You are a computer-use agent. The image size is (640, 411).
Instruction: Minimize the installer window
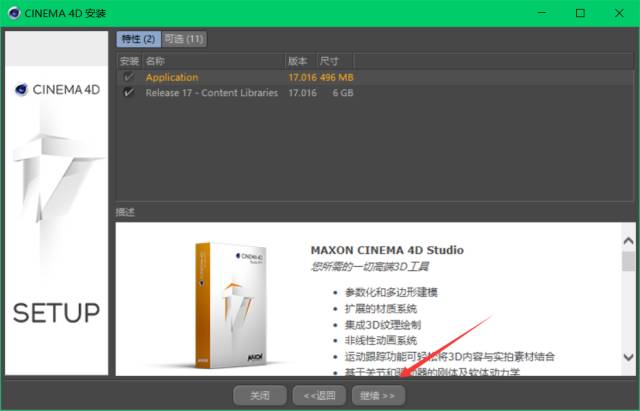click(x=535, y=13)
